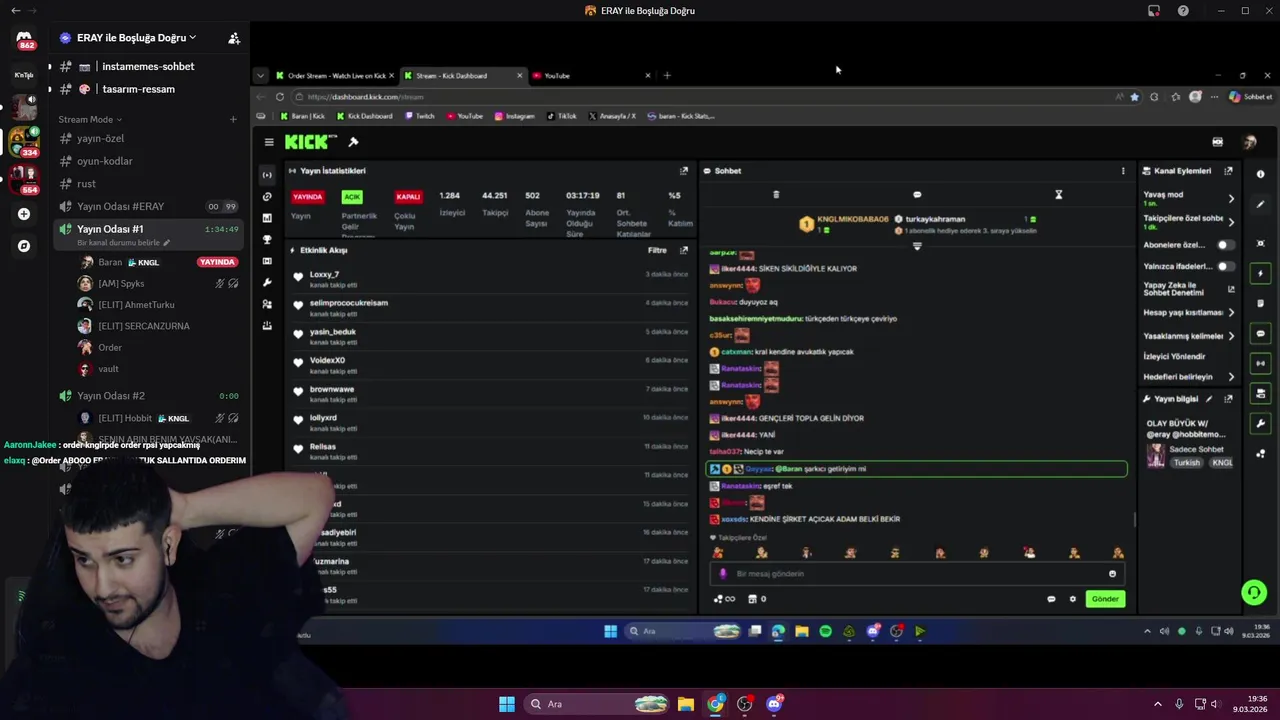
Task: Click the Add a Server plus icon
Action: pyautogui.click(x=24, y=214)
